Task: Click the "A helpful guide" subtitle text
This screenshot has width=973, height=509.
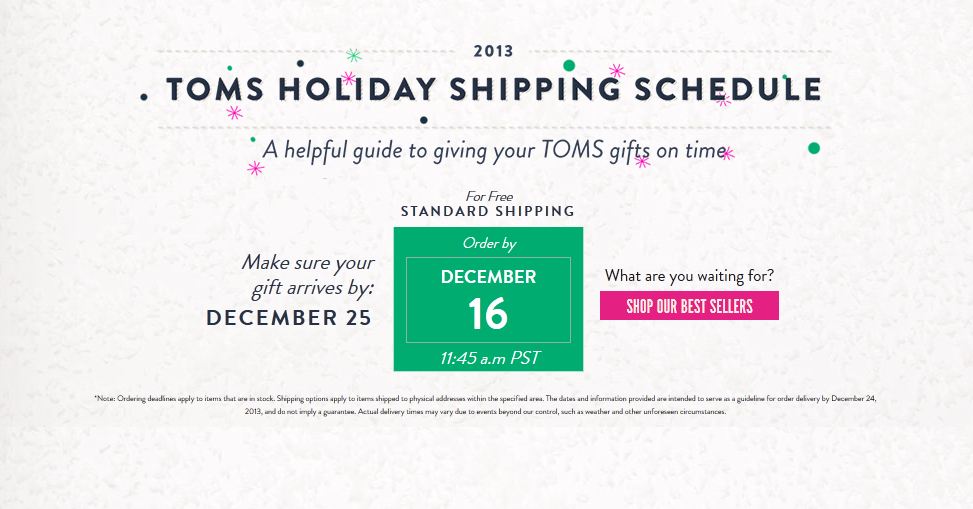Action: (x=493, y=150)
